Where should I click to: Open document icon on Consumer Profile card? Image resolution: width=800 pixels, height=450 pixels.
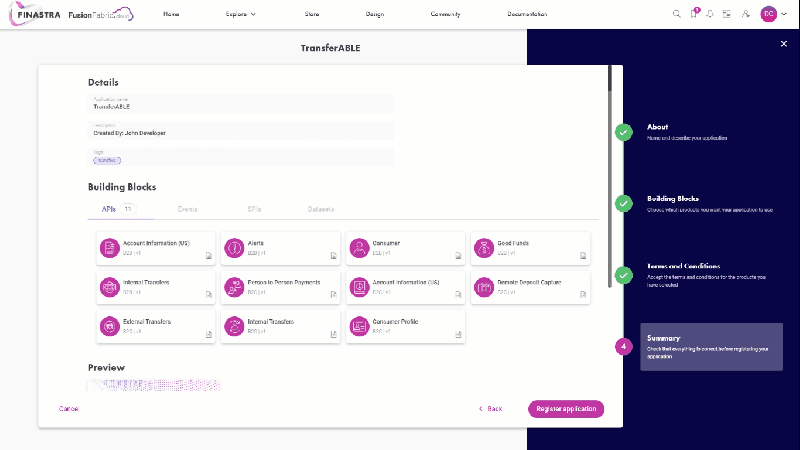click(x=458, y=334)
